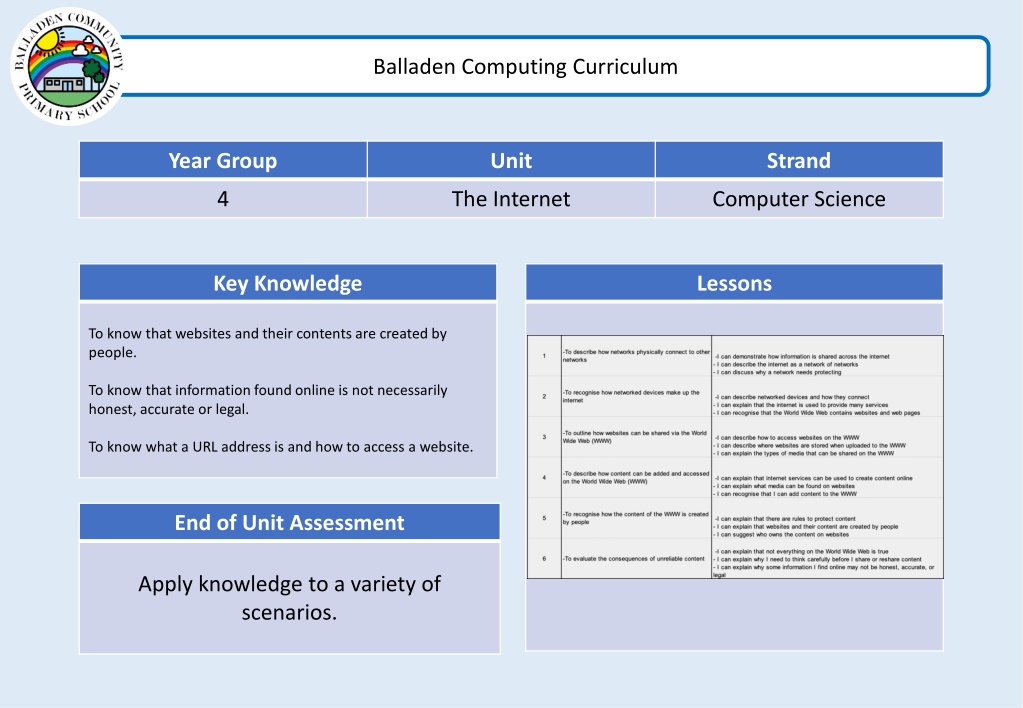
Task: Select the URL address knowledge statement
Action: (x=281, y=446)
